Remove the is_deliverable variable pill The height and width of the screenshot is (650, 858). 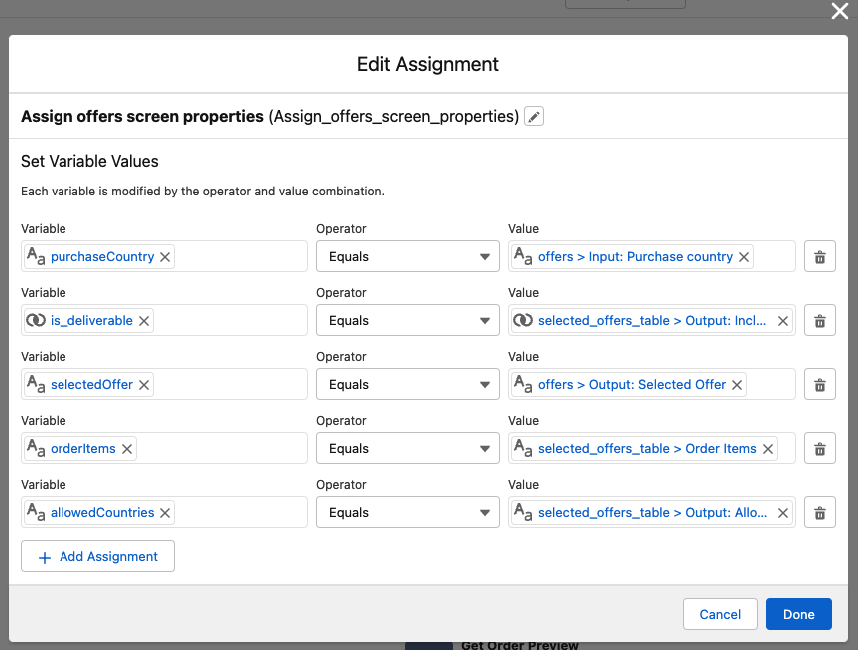pyautogui.click(x=144, y=321)
